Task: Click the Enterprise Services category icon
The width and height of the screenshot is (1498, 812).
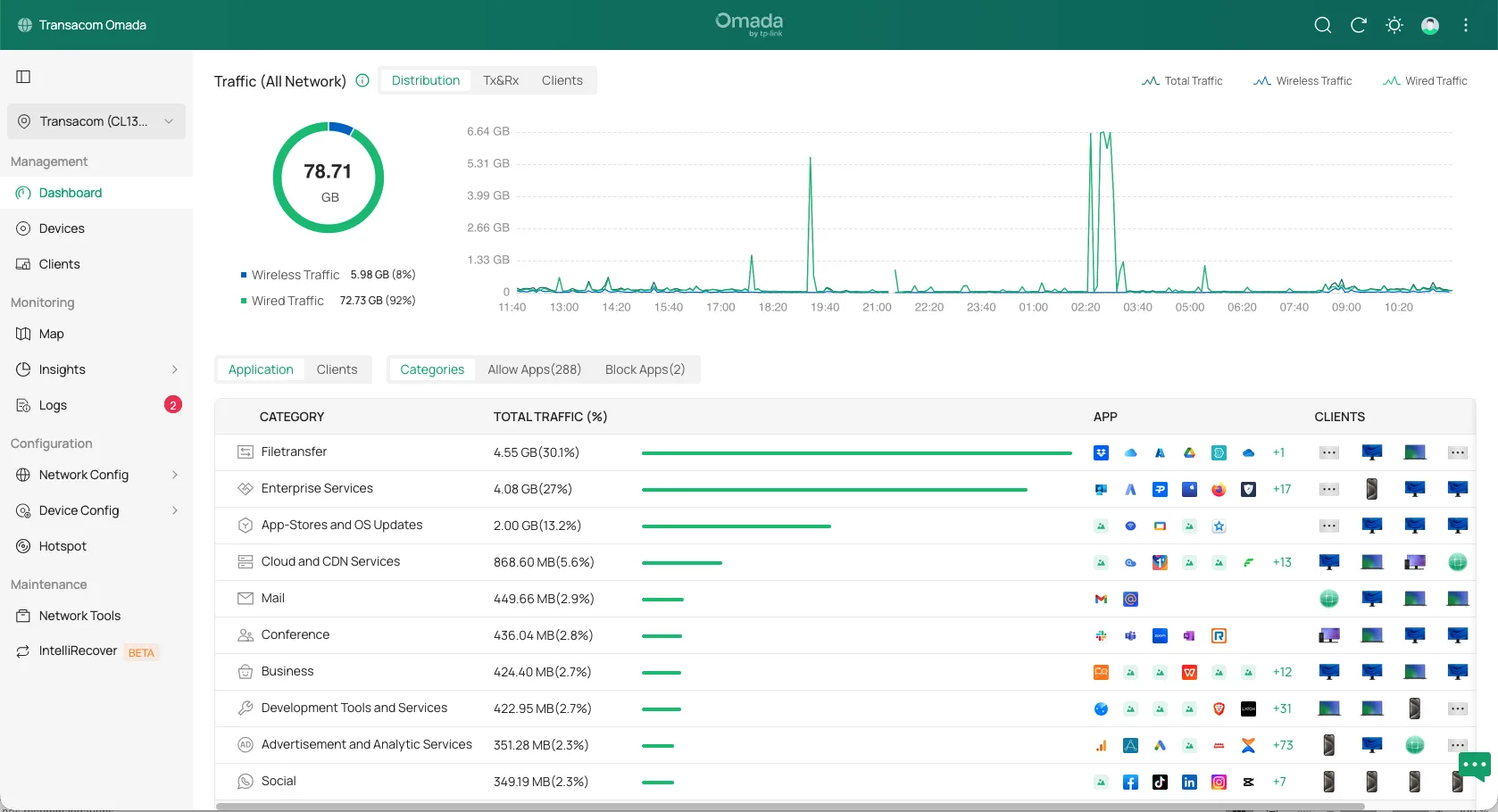Action: click(246, 489)
